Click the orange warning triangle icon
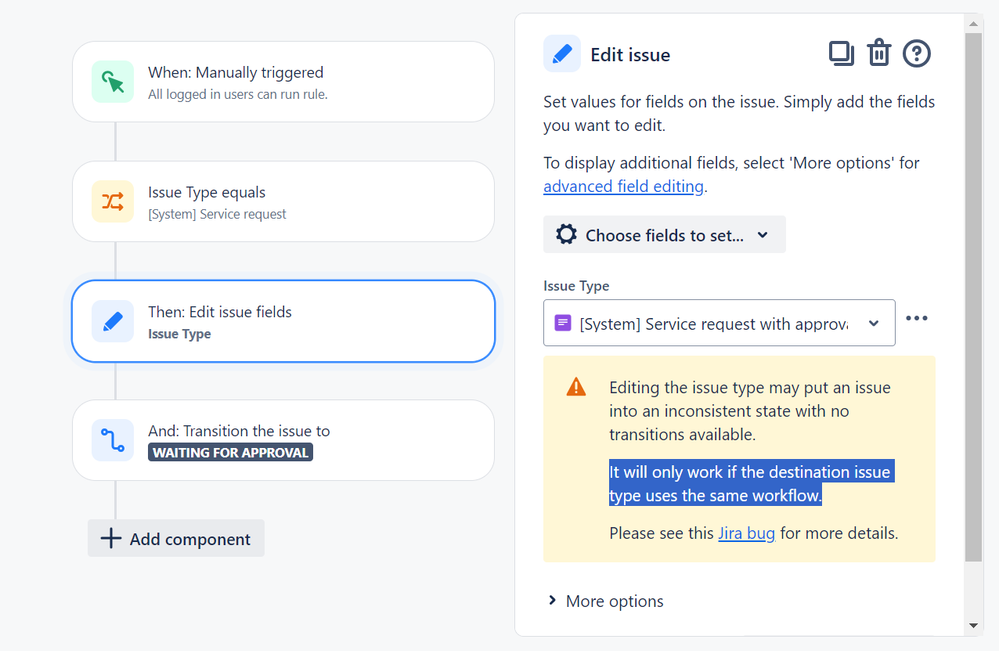 [576, 387]
